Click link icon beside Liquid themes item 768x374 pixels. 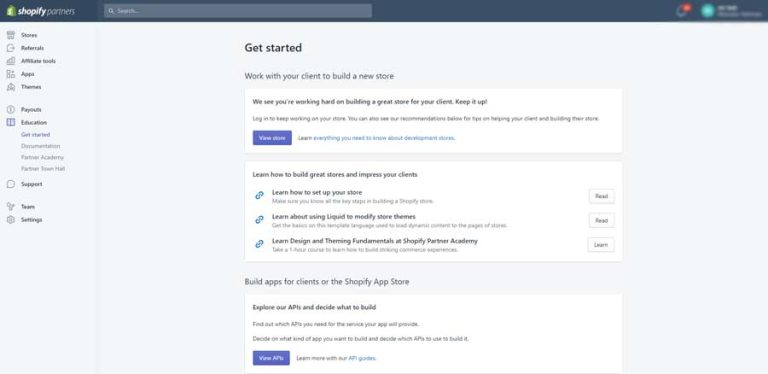[x=260, y=220]
